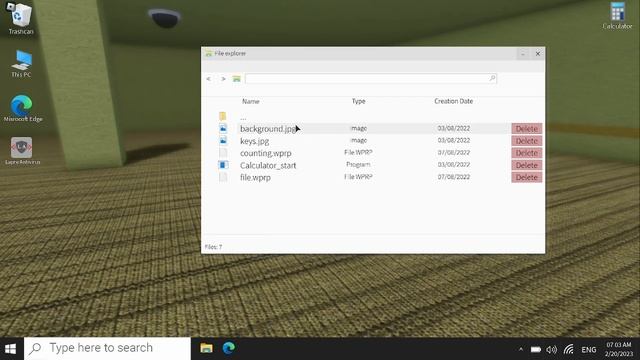The width and height of the screenshot is (640, 360).
Task: Open This PC desktop icon
Action: [21, 64]
